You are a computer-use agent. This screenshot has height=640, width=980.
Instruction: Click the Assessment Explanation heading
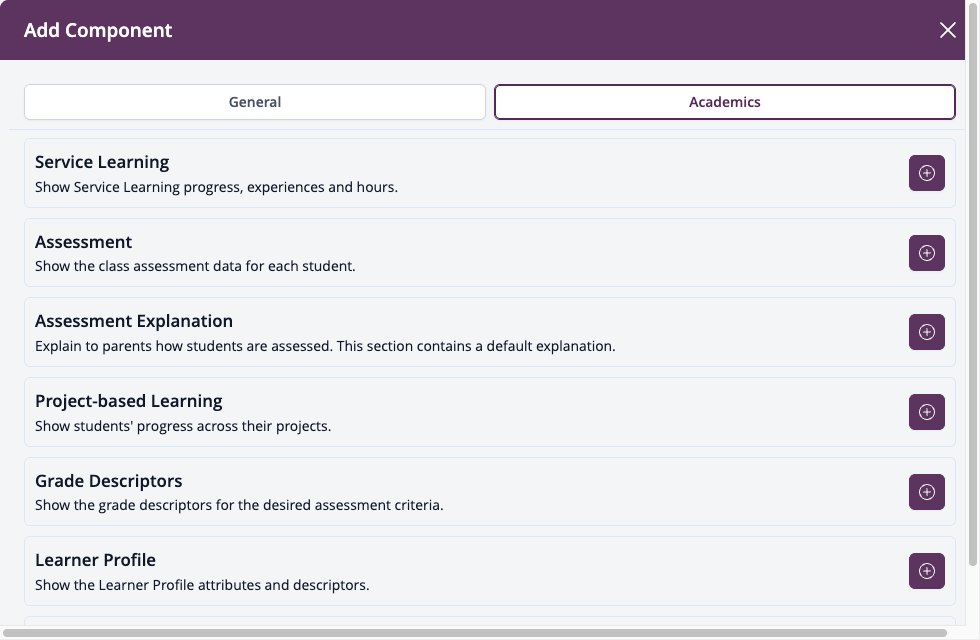tap(134, 321)
